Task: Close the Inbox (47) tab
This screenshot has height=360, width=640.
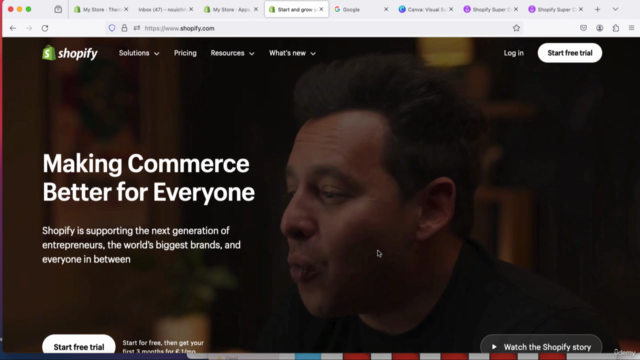Action: [191, 9]
